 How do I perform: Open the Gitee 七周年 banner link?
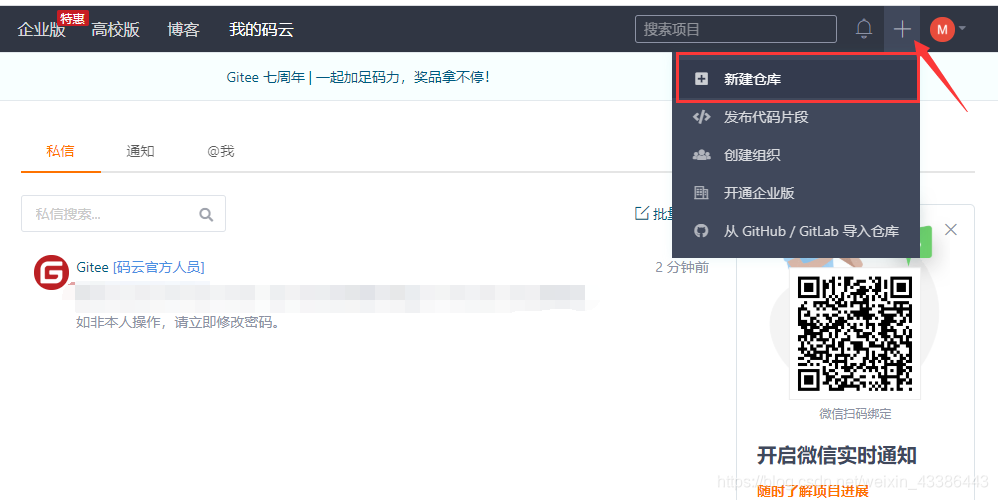(358, 78)
